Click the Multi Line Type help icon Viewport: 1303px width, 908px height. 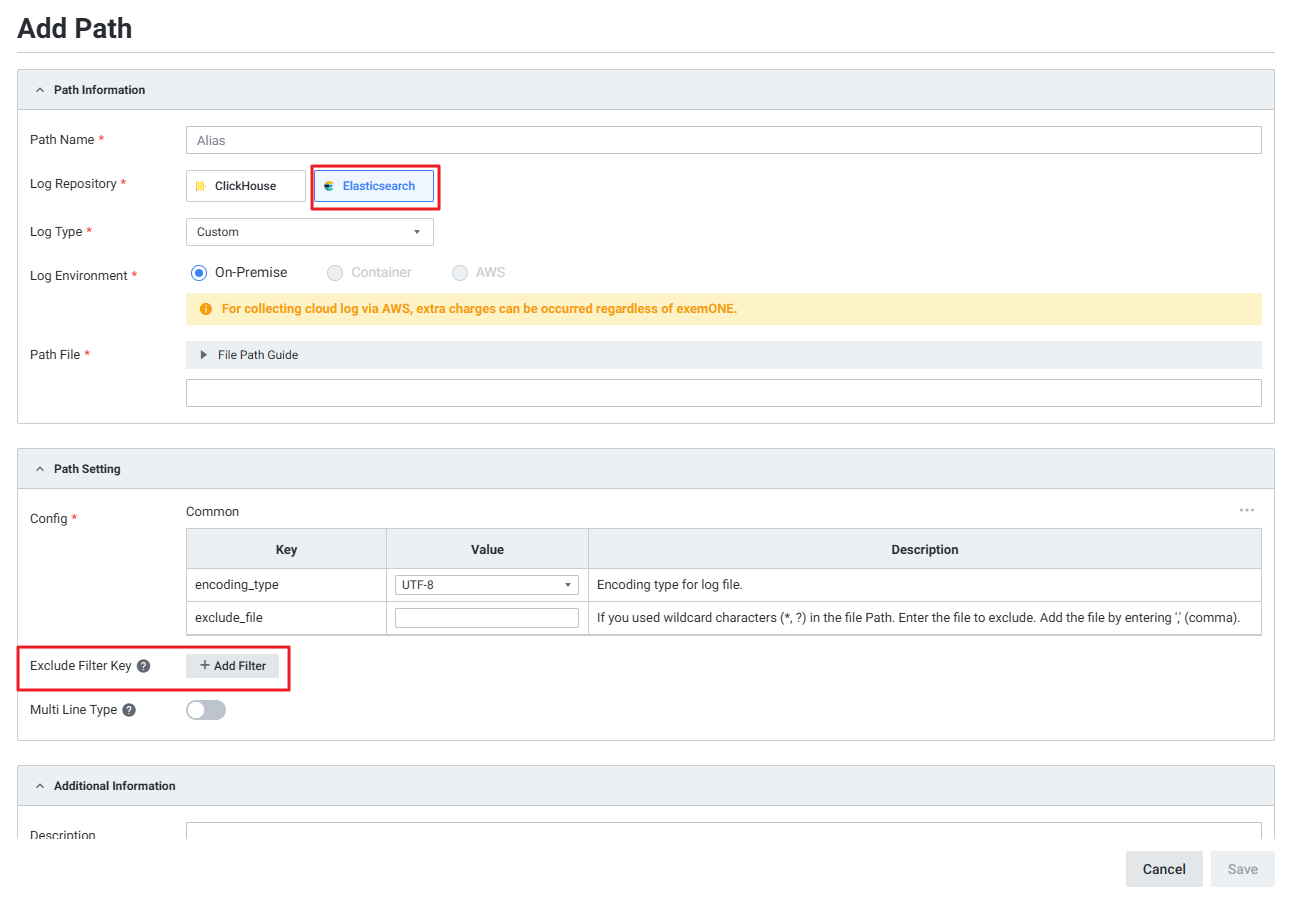coord(129,710)
